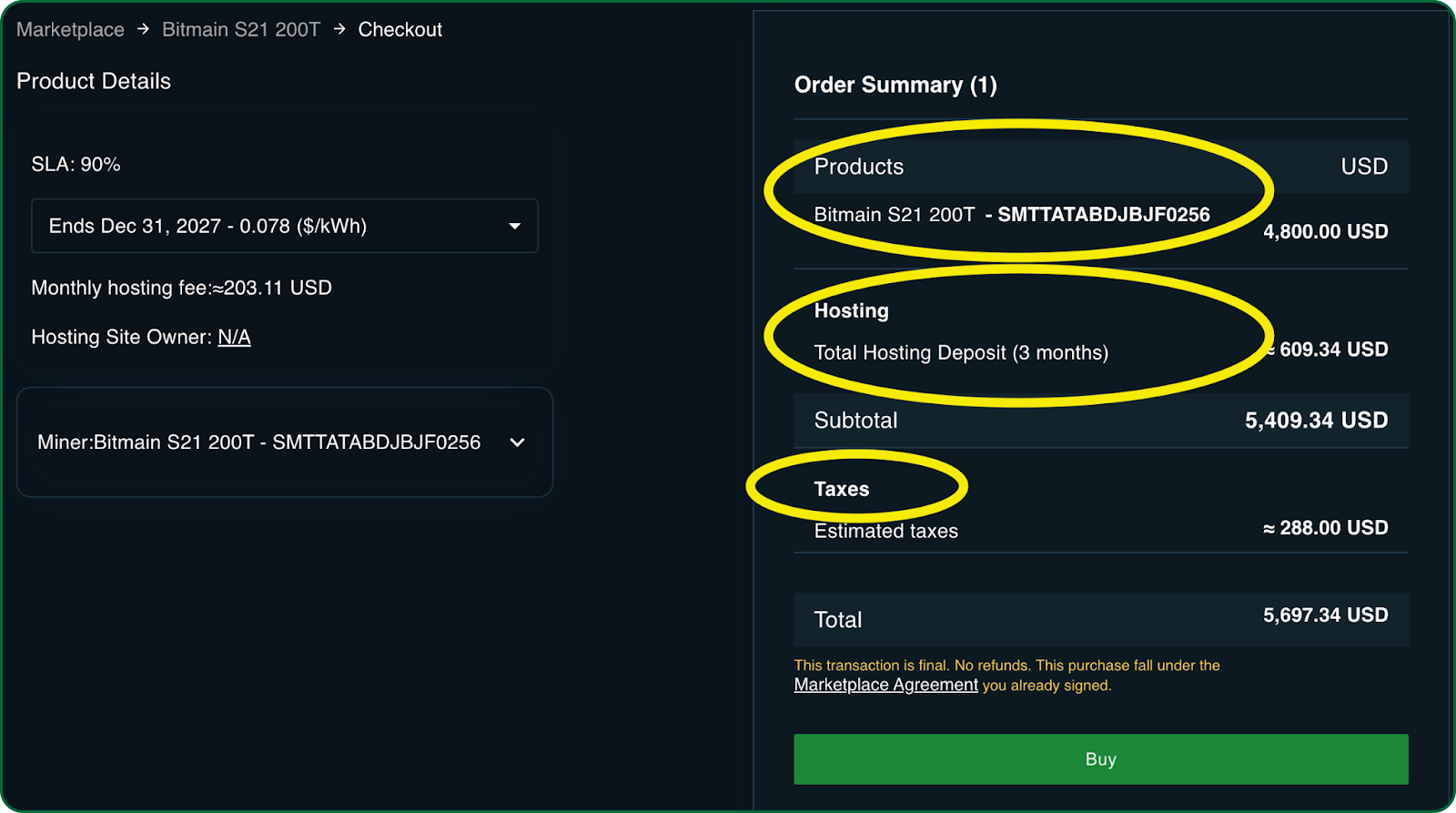This screenshot has width=1456, height=813.
Task: Click the arrow icon before Checkout breadcrumb
Action: click(339, 29)
